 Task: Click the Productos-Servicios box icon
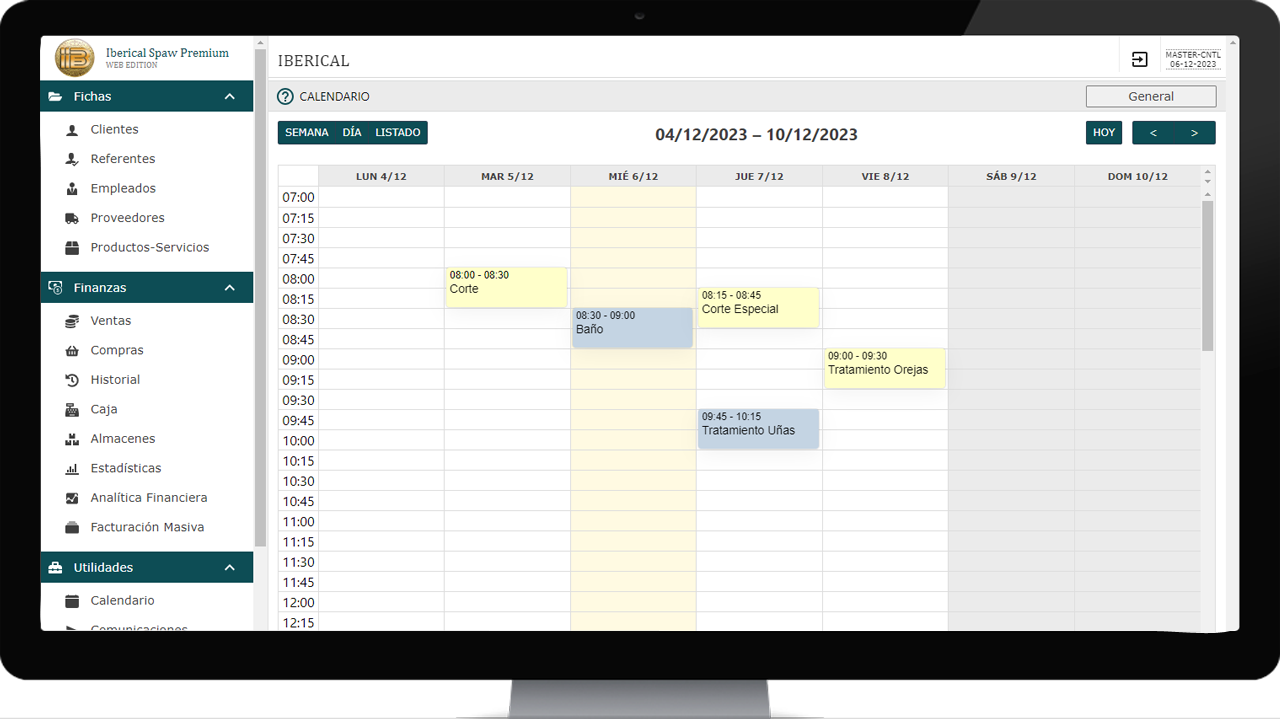pos(72,248)
